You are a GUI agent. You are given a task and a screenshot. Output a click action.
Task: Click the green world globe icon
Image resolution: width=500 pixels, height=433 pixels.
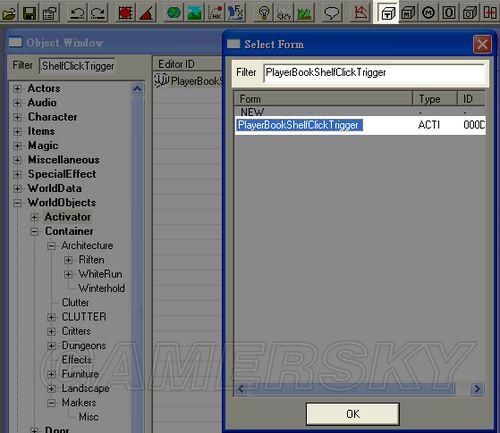[x=174, y=13]
